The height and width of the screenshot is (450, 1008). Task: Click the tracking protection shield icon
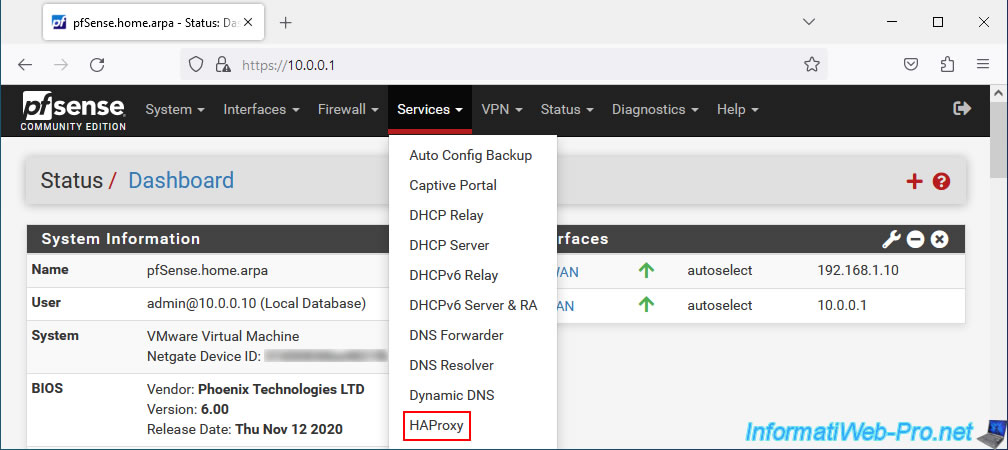[x=195, y=64]
